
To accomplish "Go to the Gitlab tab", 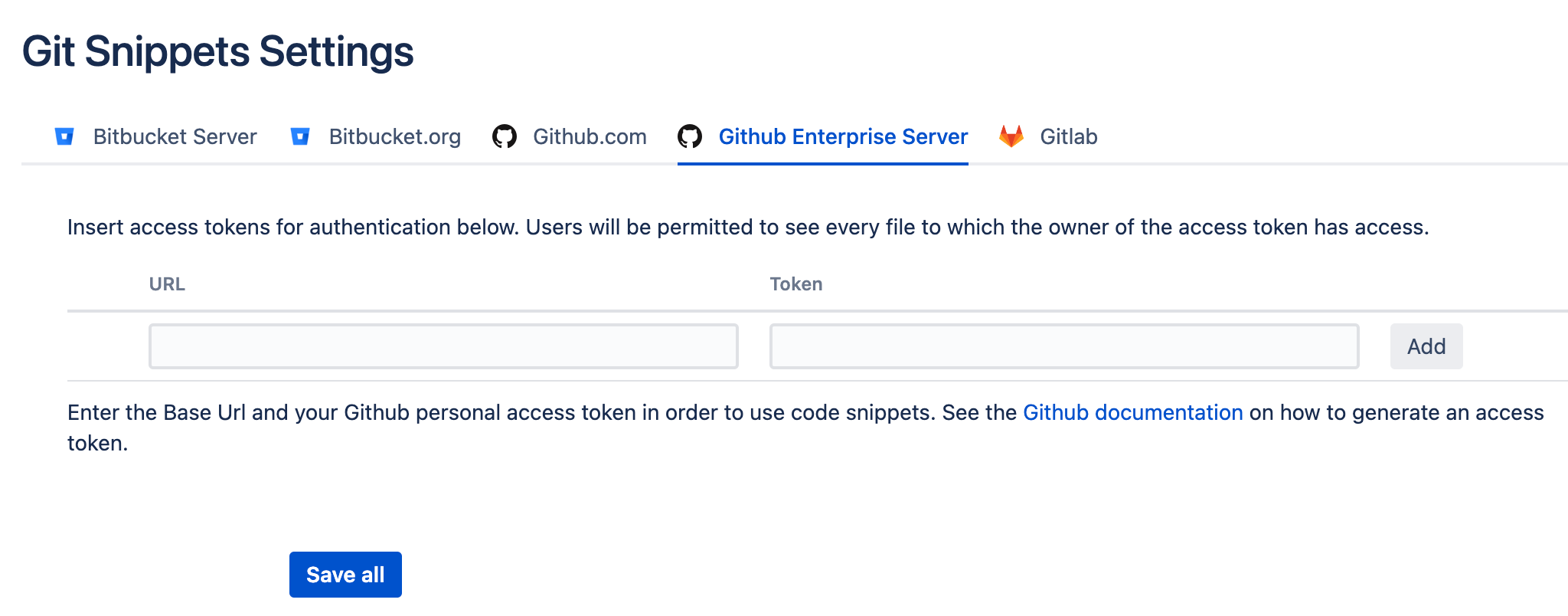I will pyautogui.click(x=1068, y=136).
